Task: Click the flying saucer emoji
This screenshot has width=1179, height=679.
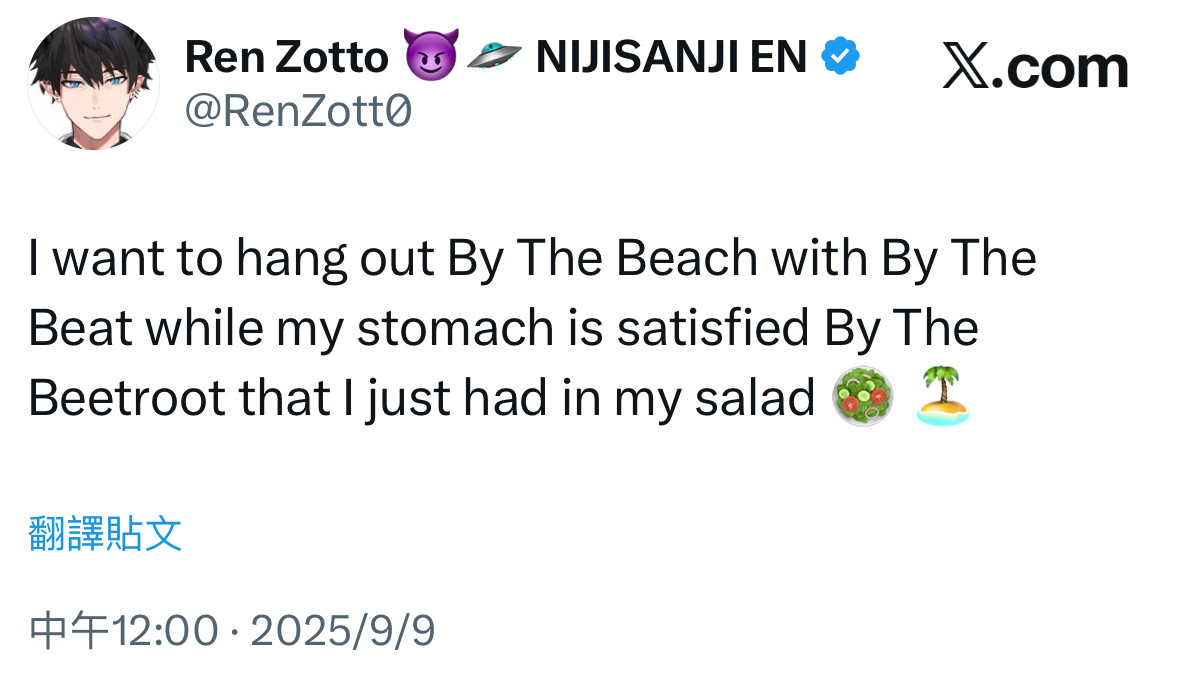Action: [494, 58]
